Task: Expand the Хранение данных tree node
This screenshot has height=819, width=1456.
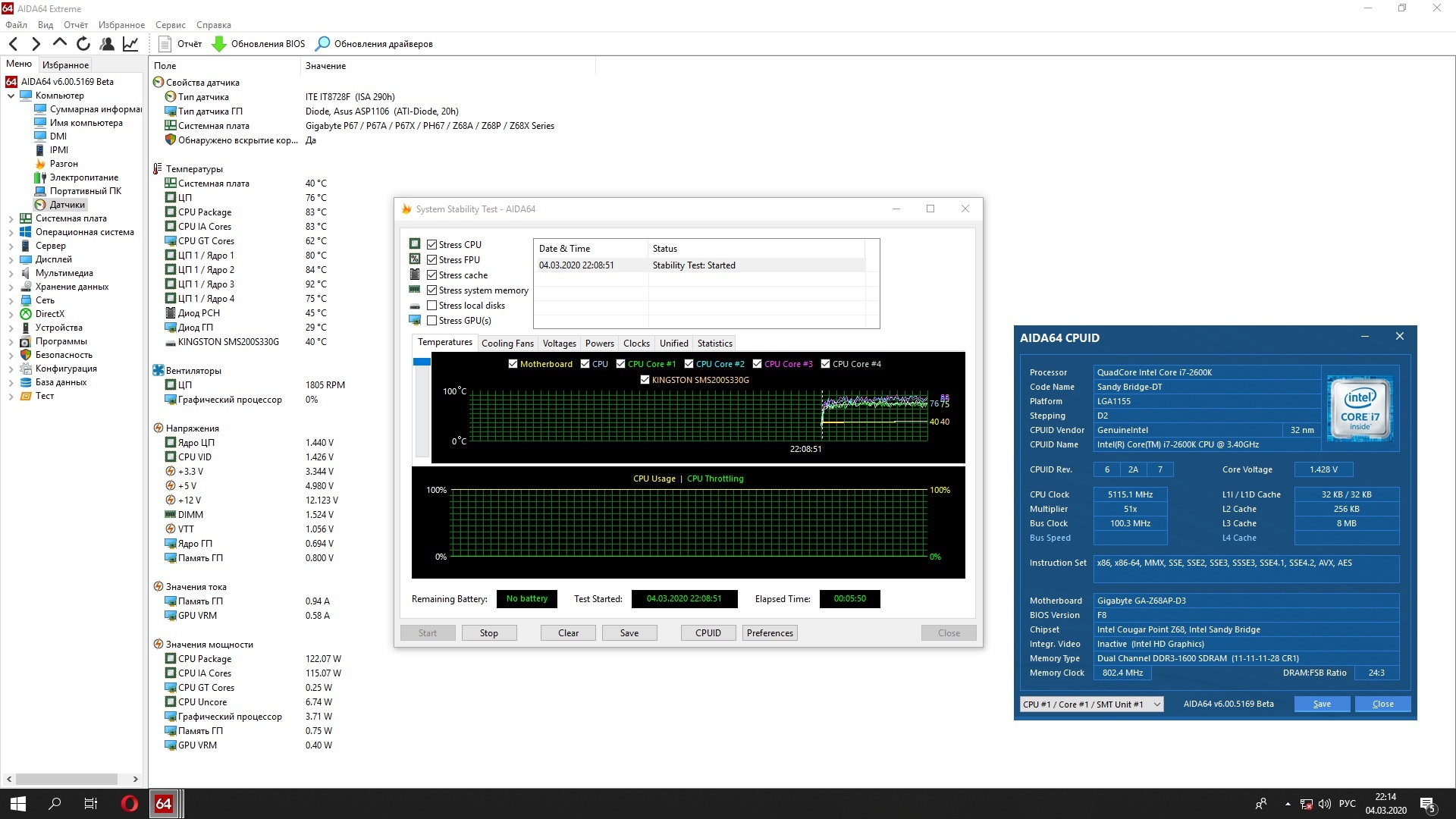Action: coord(11,287)
